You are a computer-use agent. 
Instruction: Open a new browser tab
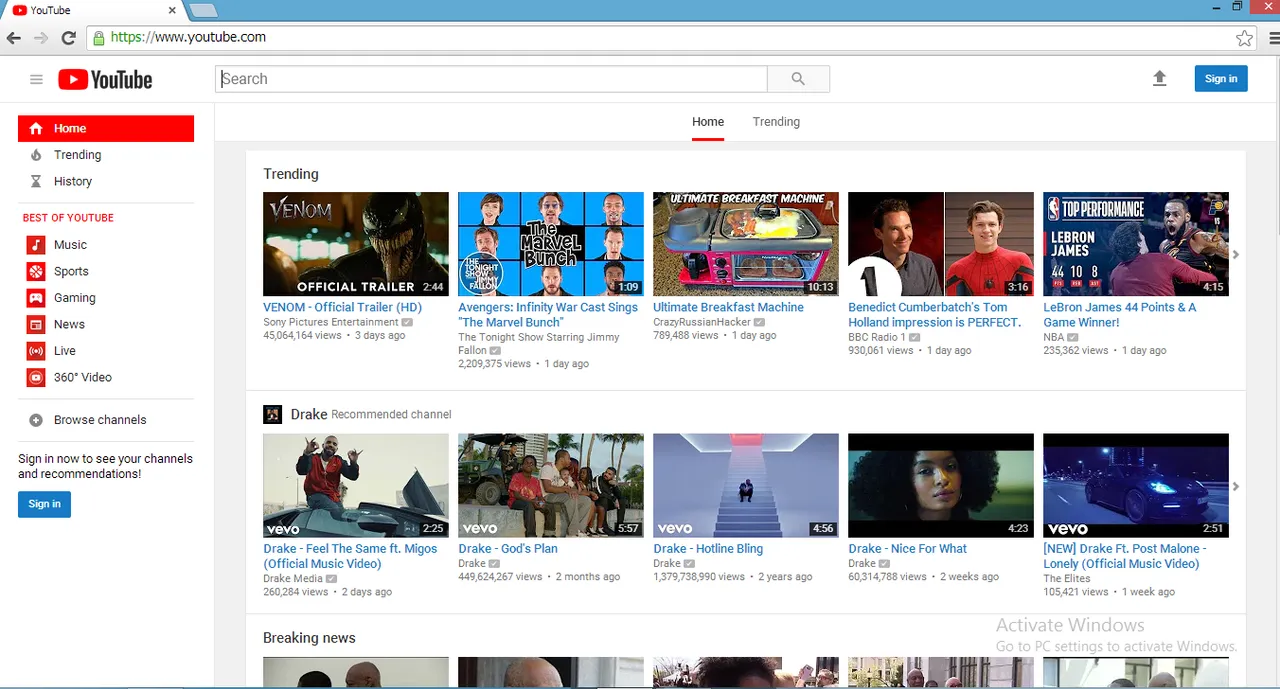(x=203, y=10)
